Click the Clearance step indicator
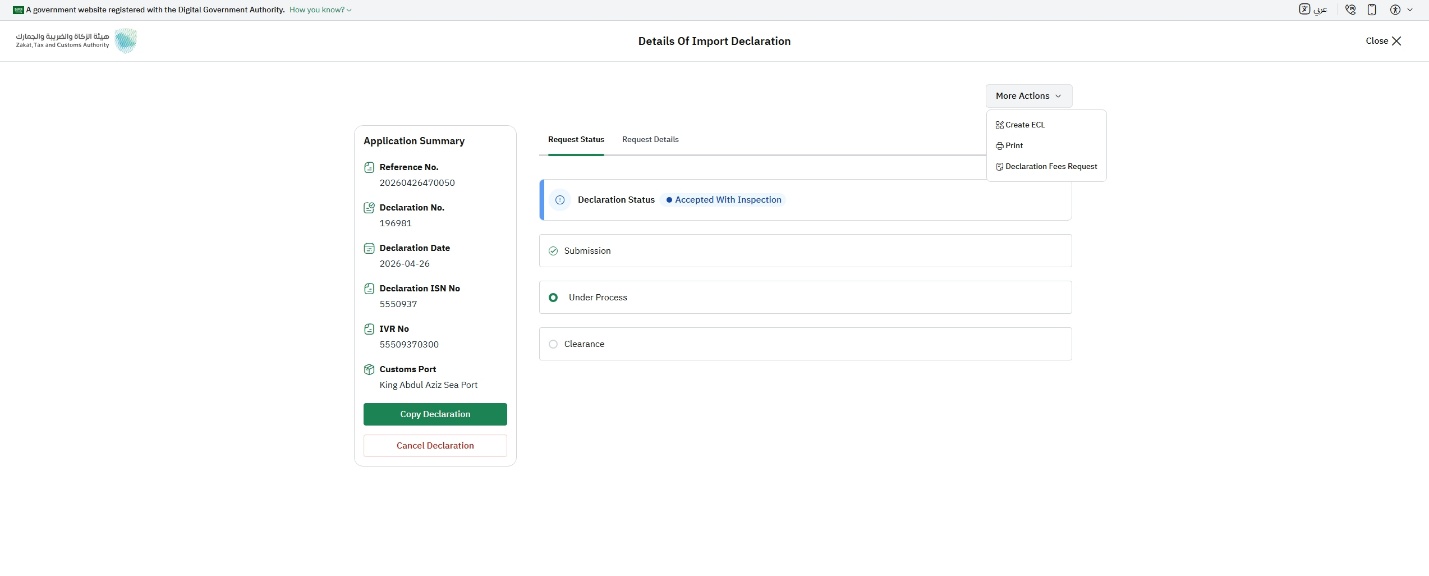1429x576 pixels. [554, 344]
